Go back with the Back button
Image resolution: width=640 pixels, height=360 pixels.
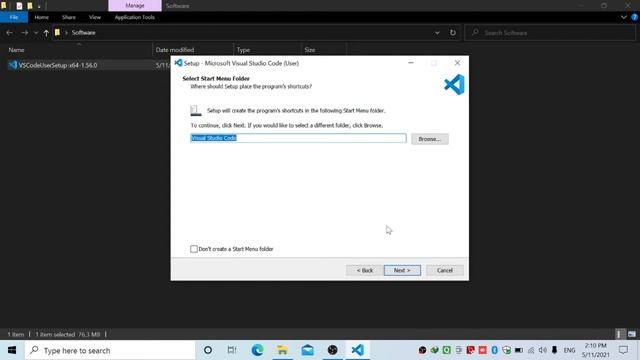pyautogui.click(x=364, y=270)
